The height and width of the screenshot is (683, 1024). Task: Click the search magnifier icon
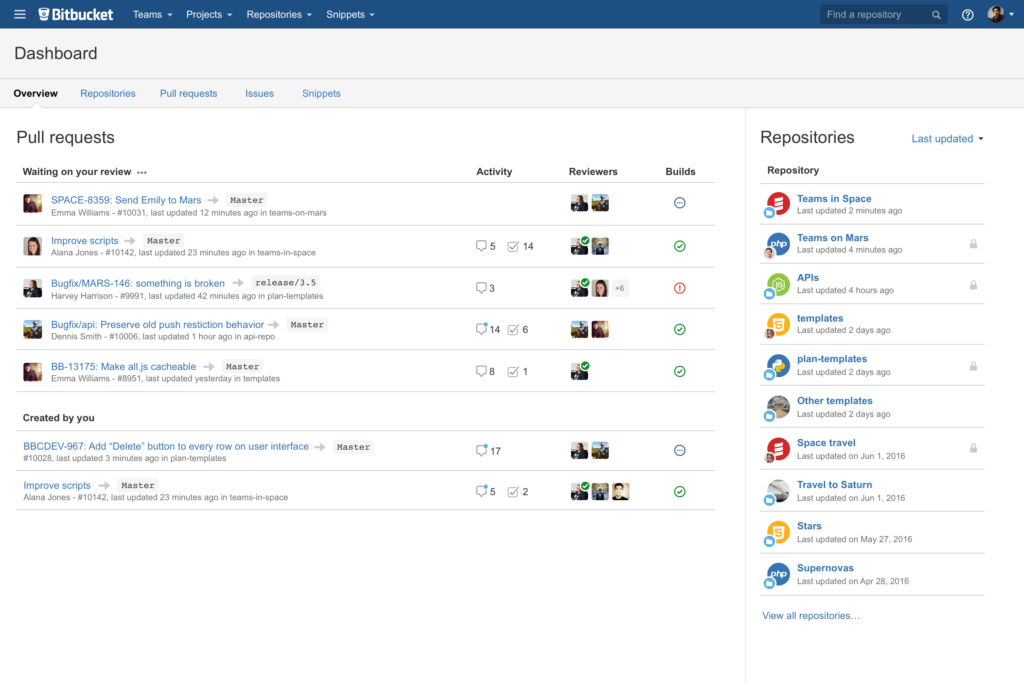pyautogui.click(x=936, y=14)
